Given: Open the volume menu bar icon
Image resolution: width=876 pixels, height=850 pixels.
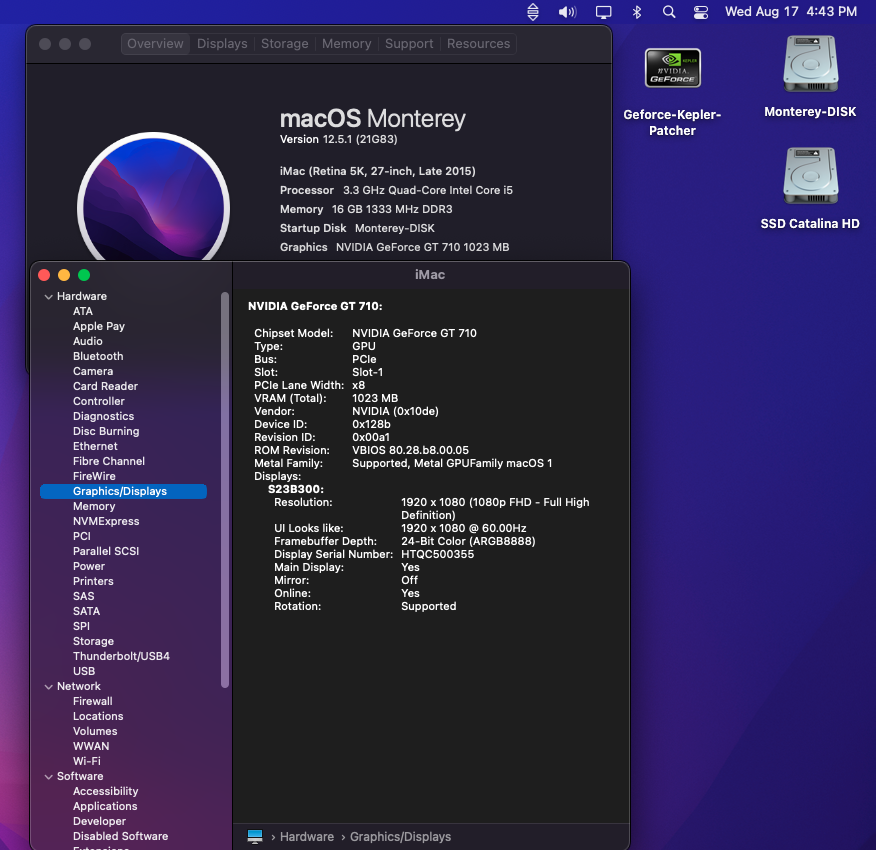Looking at the screenshot, I should [x=568, y=12].
